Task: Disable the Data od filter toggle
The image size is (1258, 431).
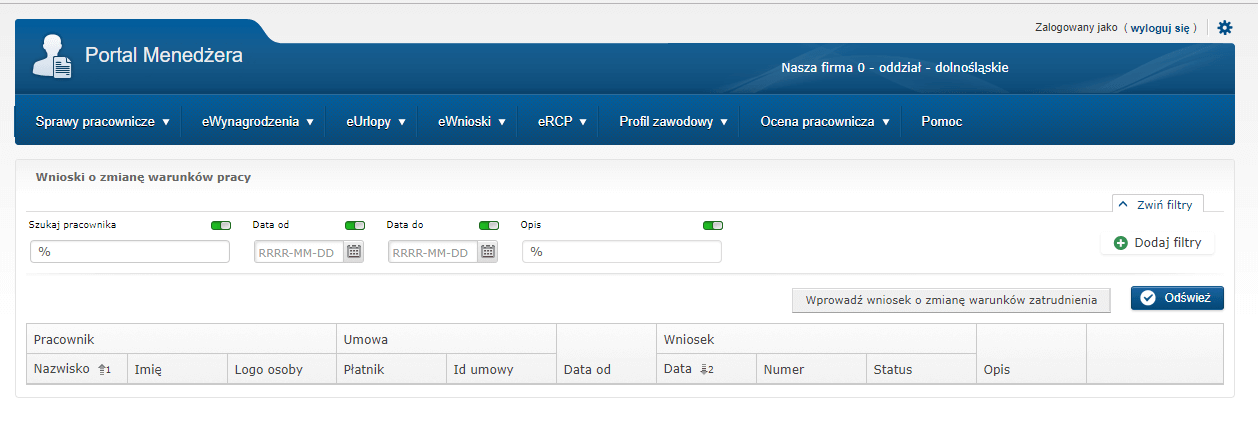Action: pyautogui.click(x=355, y=226)
